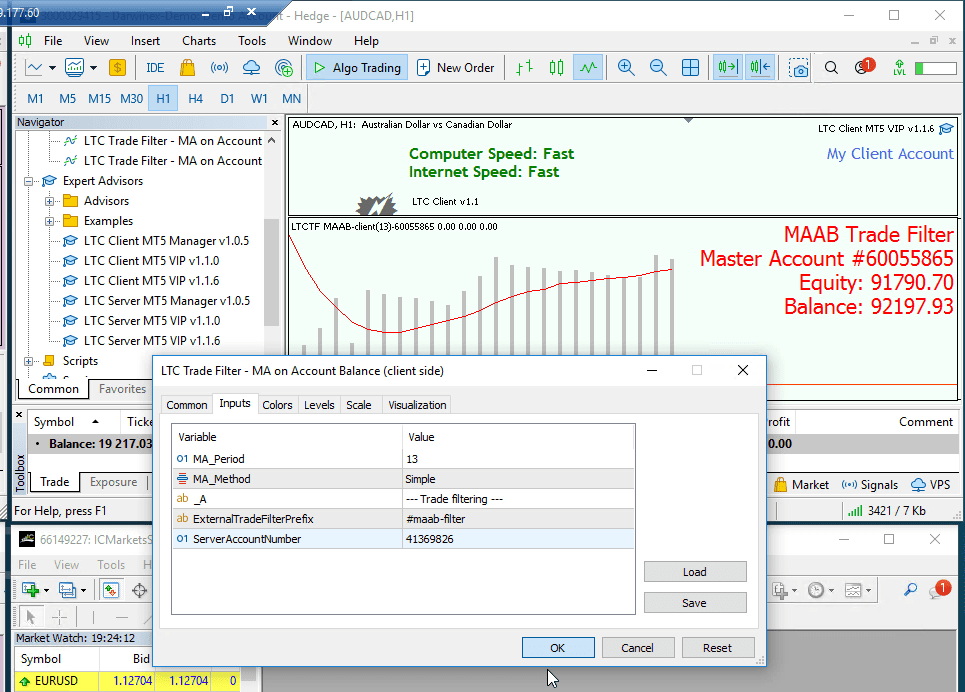Switch chart to bar chart style

tap(524, 68)
